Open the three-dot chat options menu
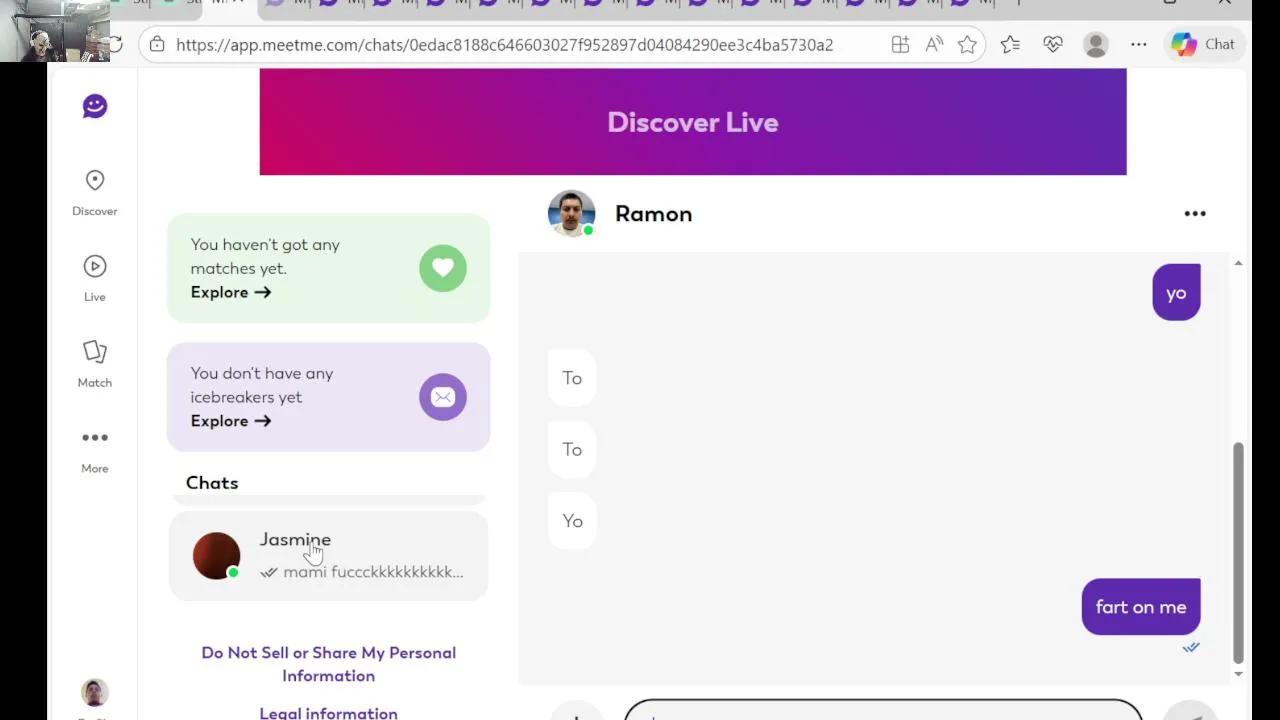 tap(1195, 213)
